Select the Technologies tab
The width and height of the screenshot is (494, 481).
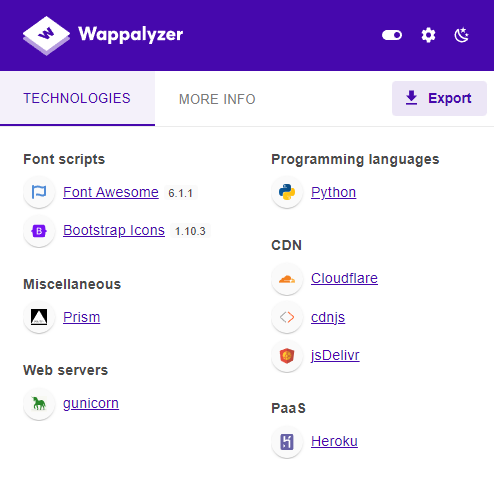[77, 99]
